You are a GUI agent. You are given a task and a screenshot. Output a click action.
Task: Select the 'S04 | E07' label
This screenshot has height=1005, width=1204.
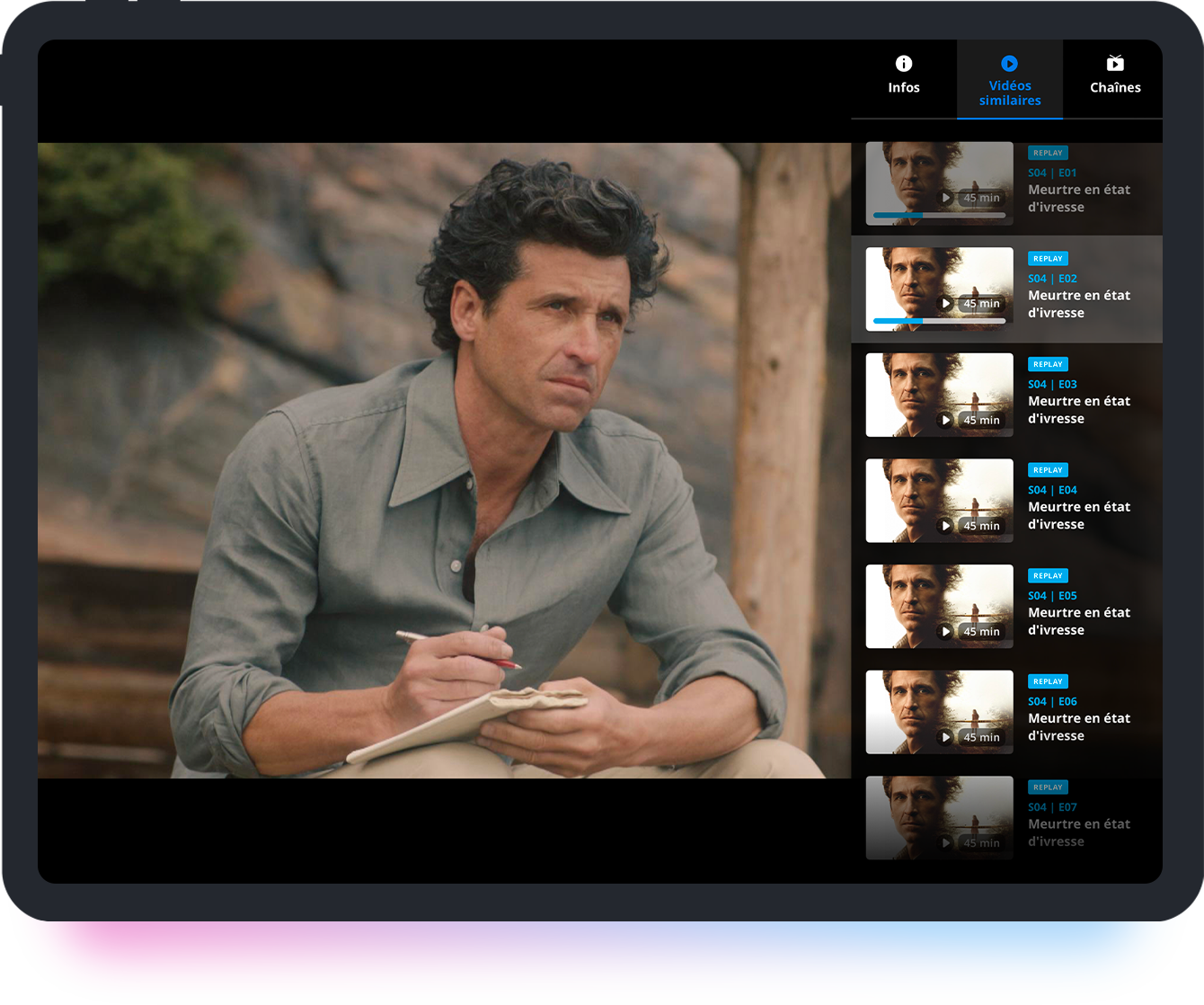coord(1052,807)
